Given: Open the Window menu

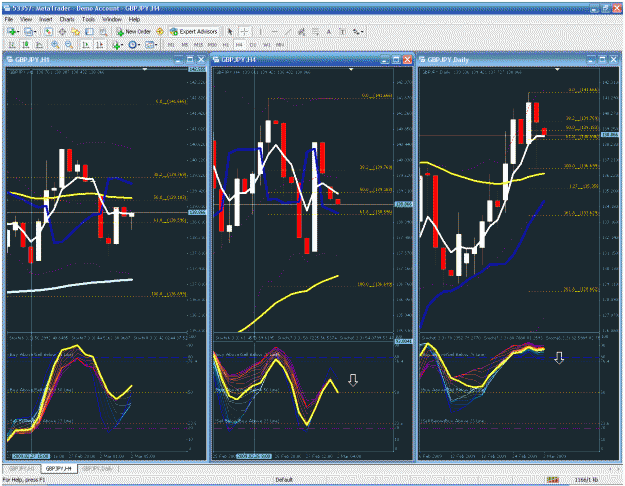Looking at the screenshot, I should point(112,19).
